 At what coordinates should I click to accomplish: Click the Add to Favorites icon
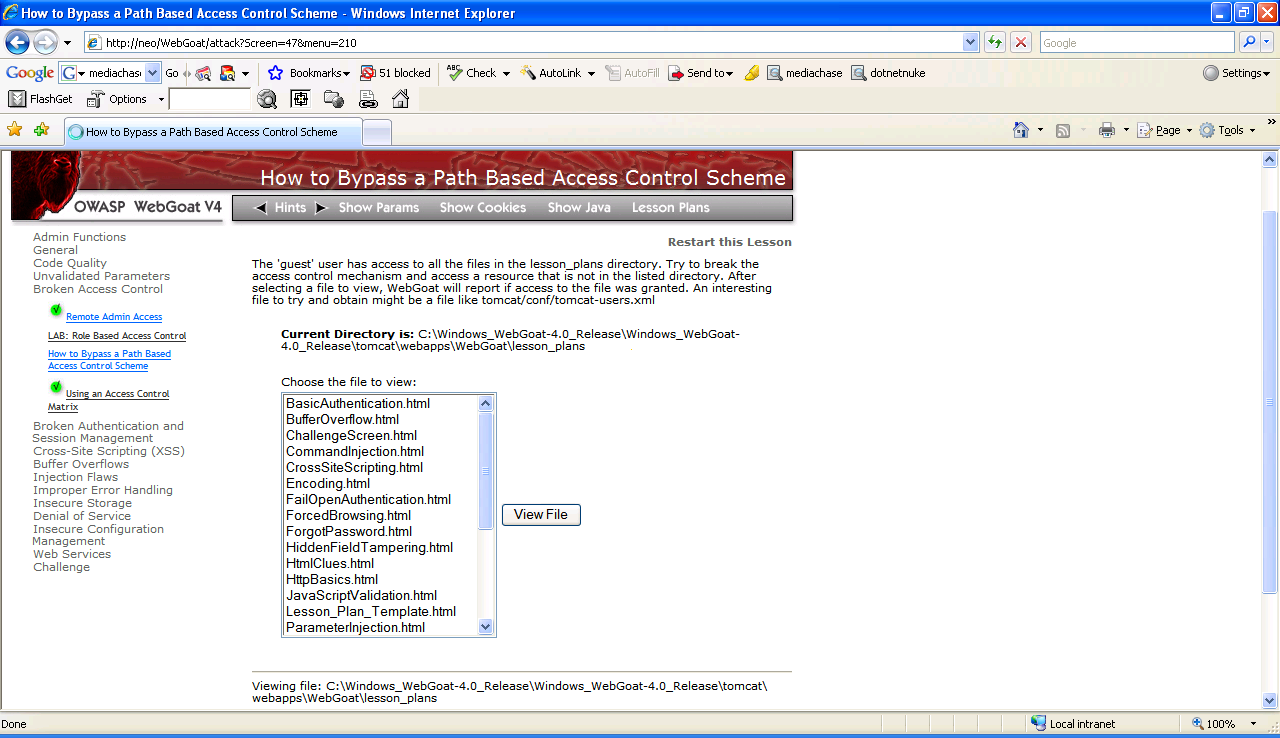[41, 130]
